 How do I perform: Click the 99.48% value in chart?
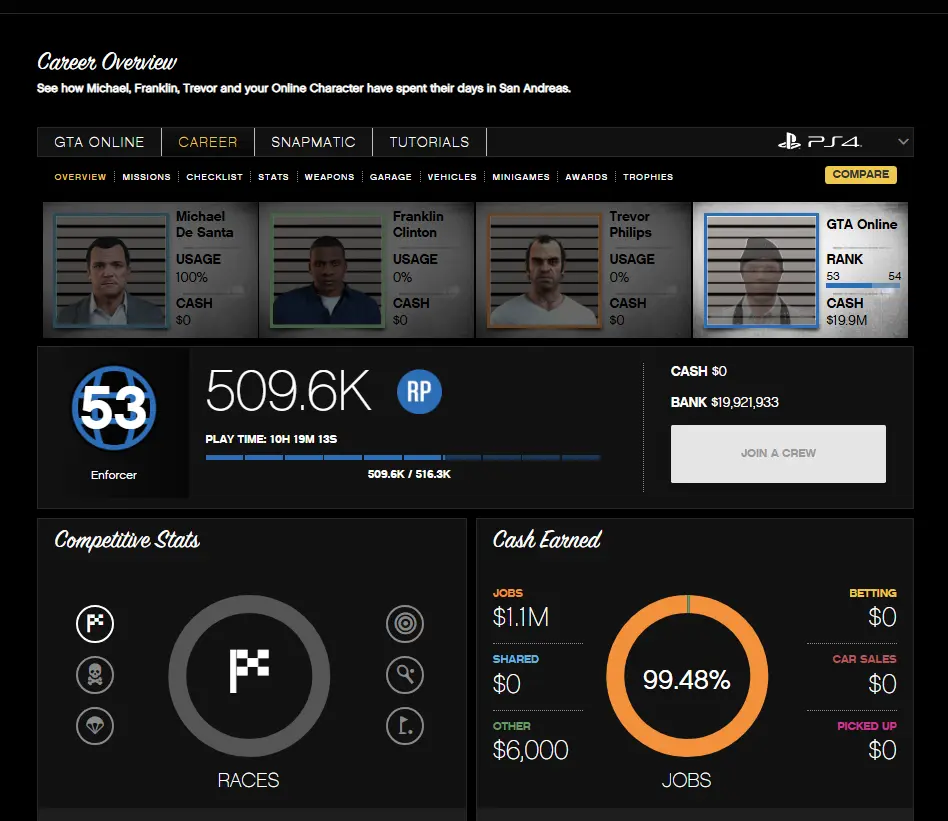(687, 680)
